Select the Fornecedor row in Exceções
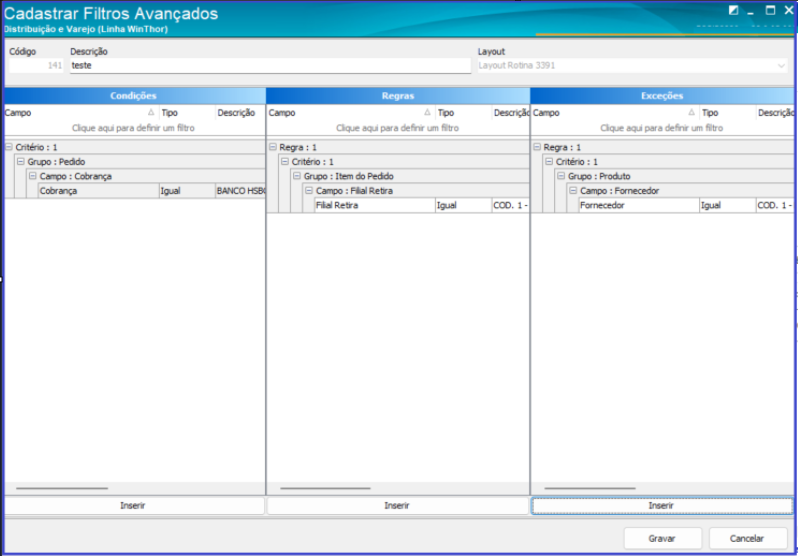The height and width of the screenshot is (556, 798). 686,205
